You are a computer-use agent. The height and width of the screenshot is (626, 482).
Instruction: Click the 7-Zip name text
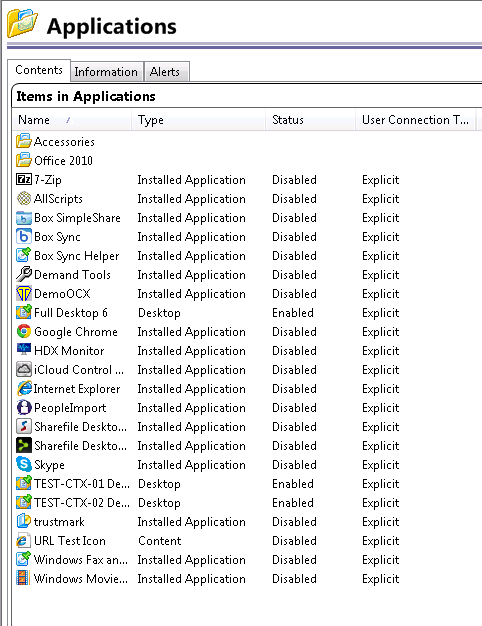coord(48,180)
